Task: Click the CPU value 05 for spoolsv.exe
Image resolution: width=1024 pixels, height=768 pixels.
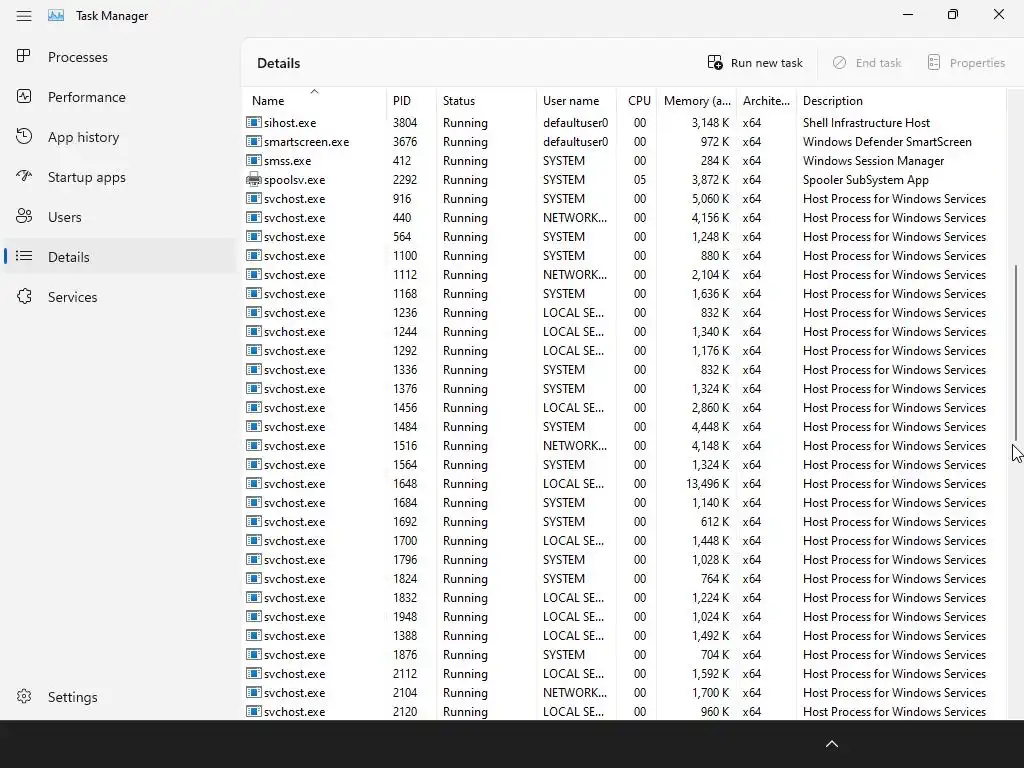Action: [639, 179]
